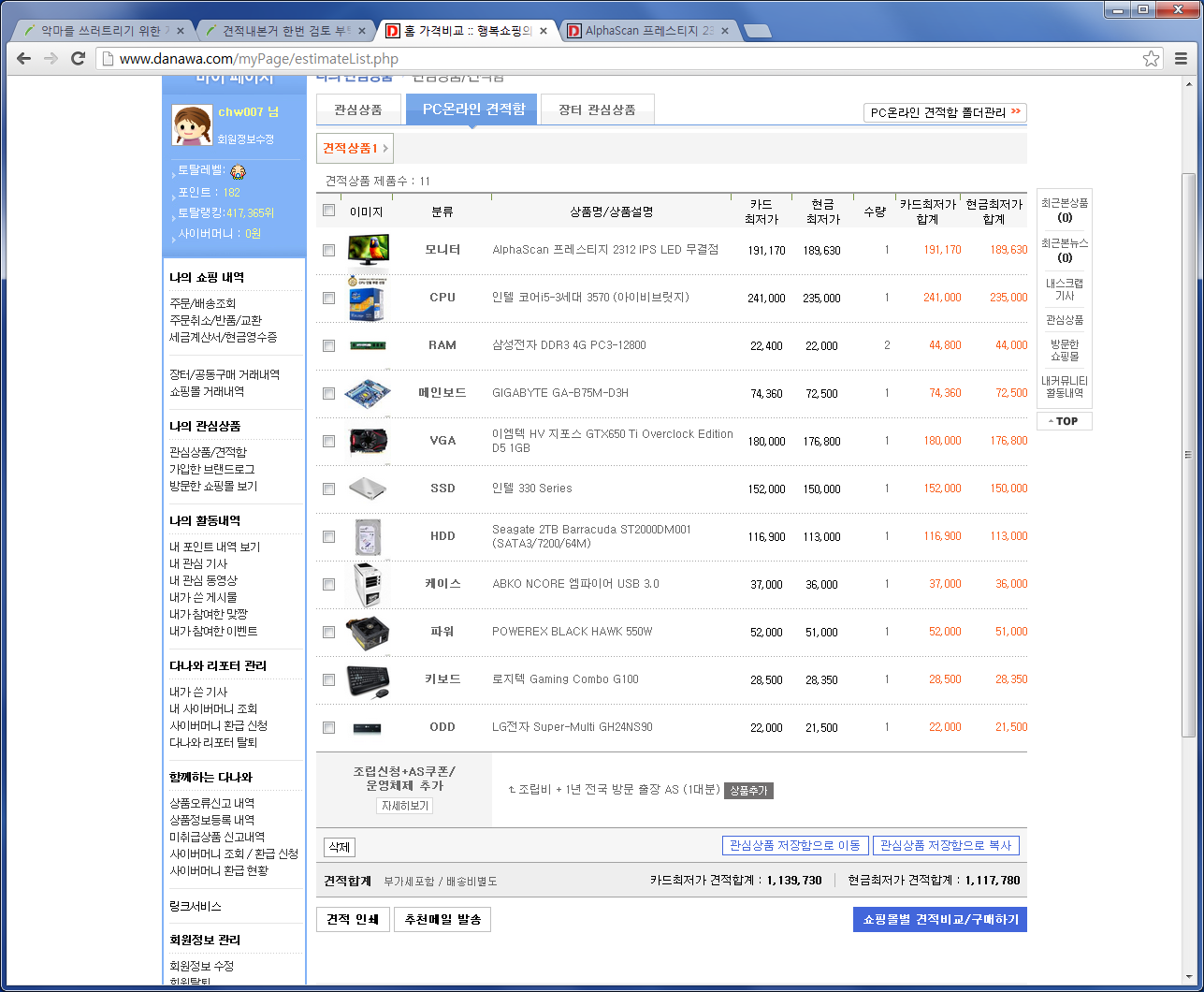Switch to the 견적내본거 browser tab
Image resolution: width=1204 pixels, height=992 pixels.
[x=286, y=31]
